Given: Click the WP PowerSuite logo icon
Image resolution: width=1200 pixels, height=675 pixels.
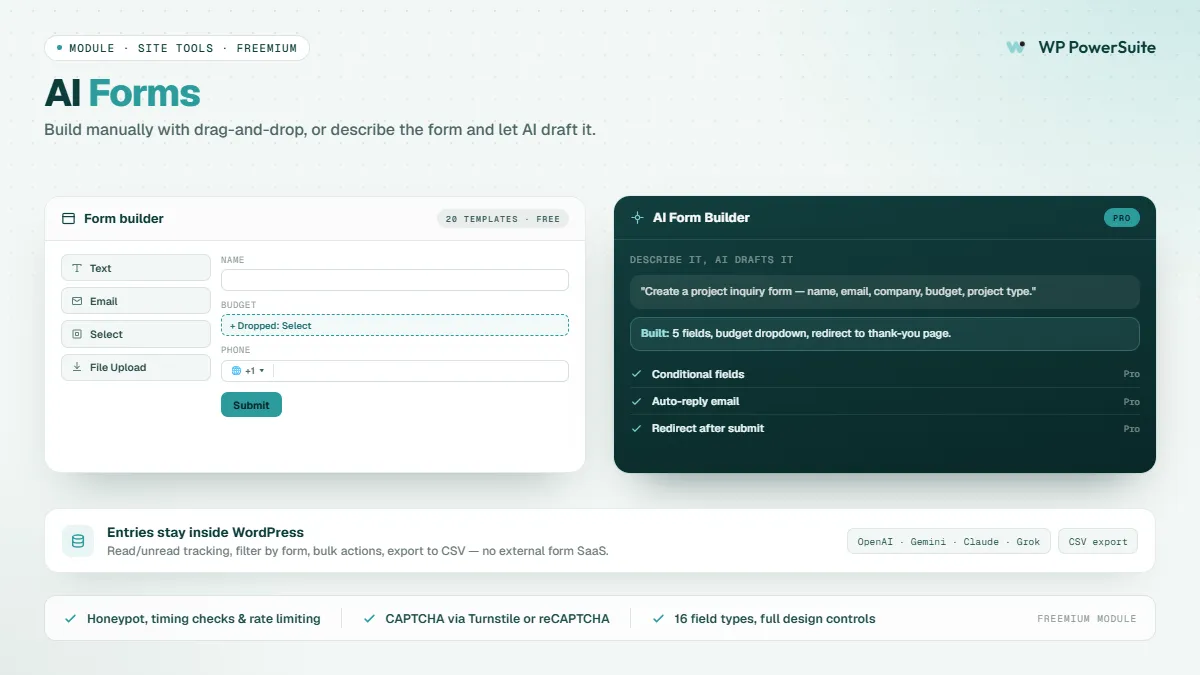Looking at the screenshot, I should pos(1016,47).
